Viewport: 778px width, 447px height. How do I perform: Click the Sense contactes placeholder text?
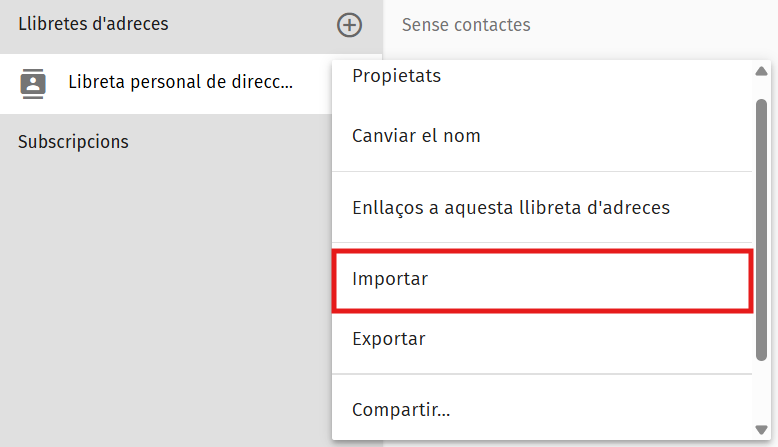point(466,25)
